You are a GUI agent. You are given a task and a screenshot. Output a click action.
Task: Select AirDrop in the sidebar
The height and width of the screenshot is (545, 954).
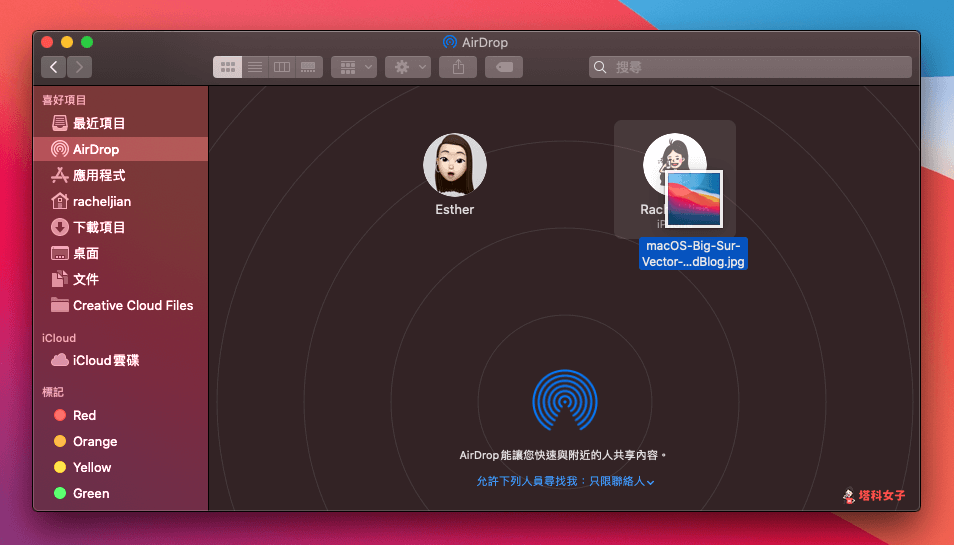click(x=120, y=149)
